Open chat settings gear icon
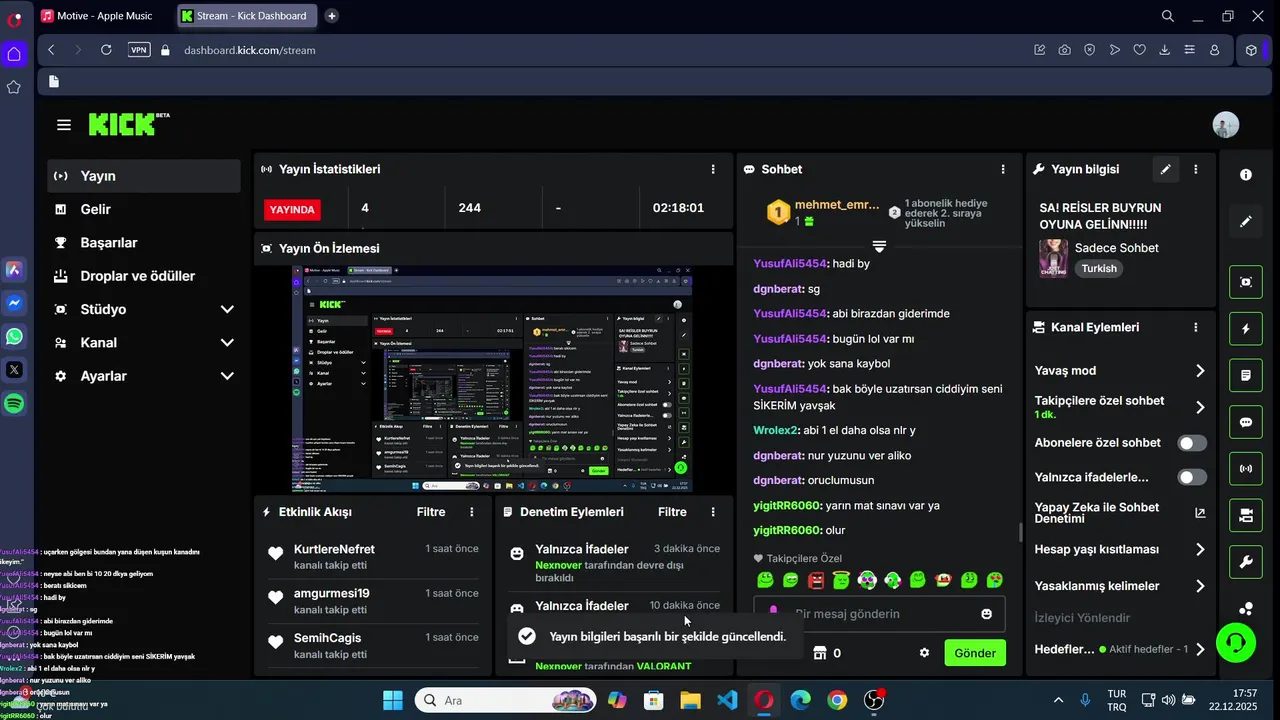The height and width of the screenshot is (720, 1280). point(924,653)
